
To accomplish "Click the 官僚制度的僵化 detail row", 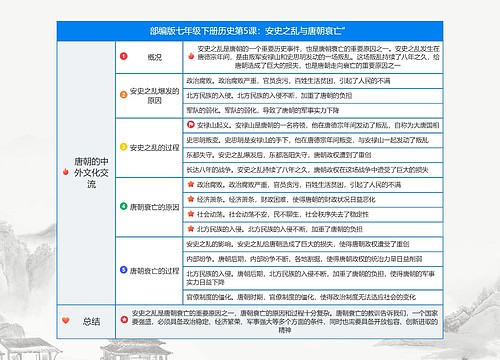I will coord(313,297).
